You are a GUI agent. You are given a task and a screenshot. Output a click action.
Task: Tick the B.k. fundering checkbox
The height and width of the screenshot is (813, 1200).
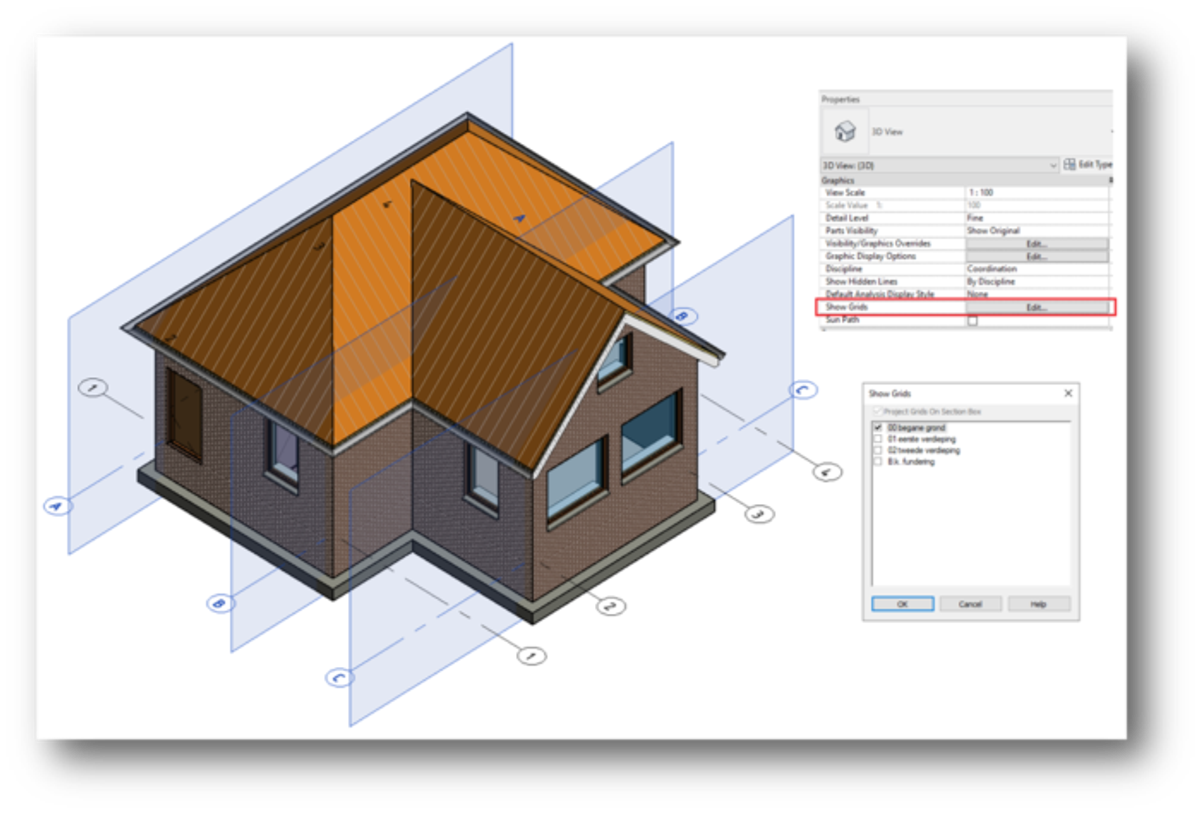tap(878, 462)
